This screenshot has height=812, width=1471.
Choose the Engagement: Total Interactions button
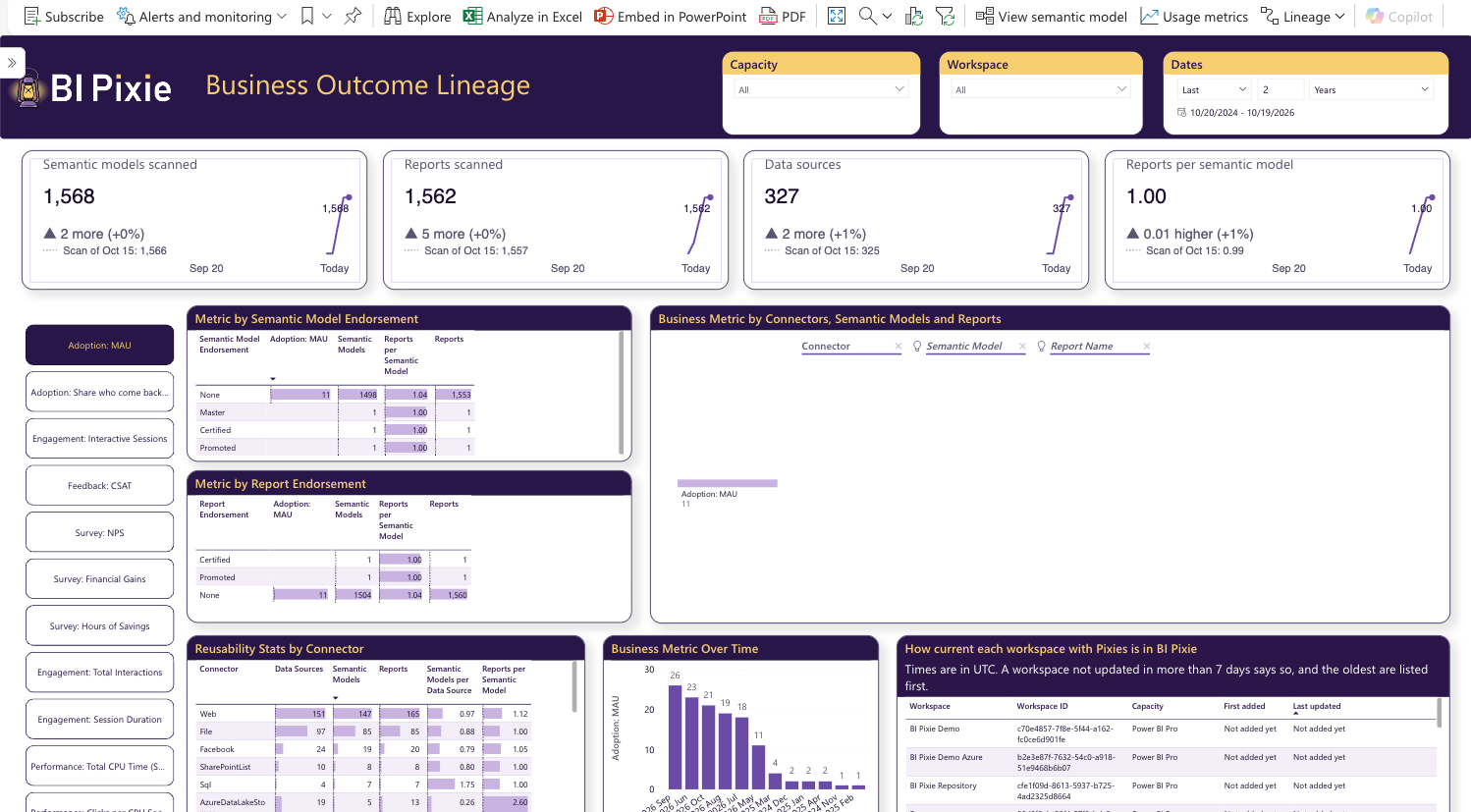(99, 673)
